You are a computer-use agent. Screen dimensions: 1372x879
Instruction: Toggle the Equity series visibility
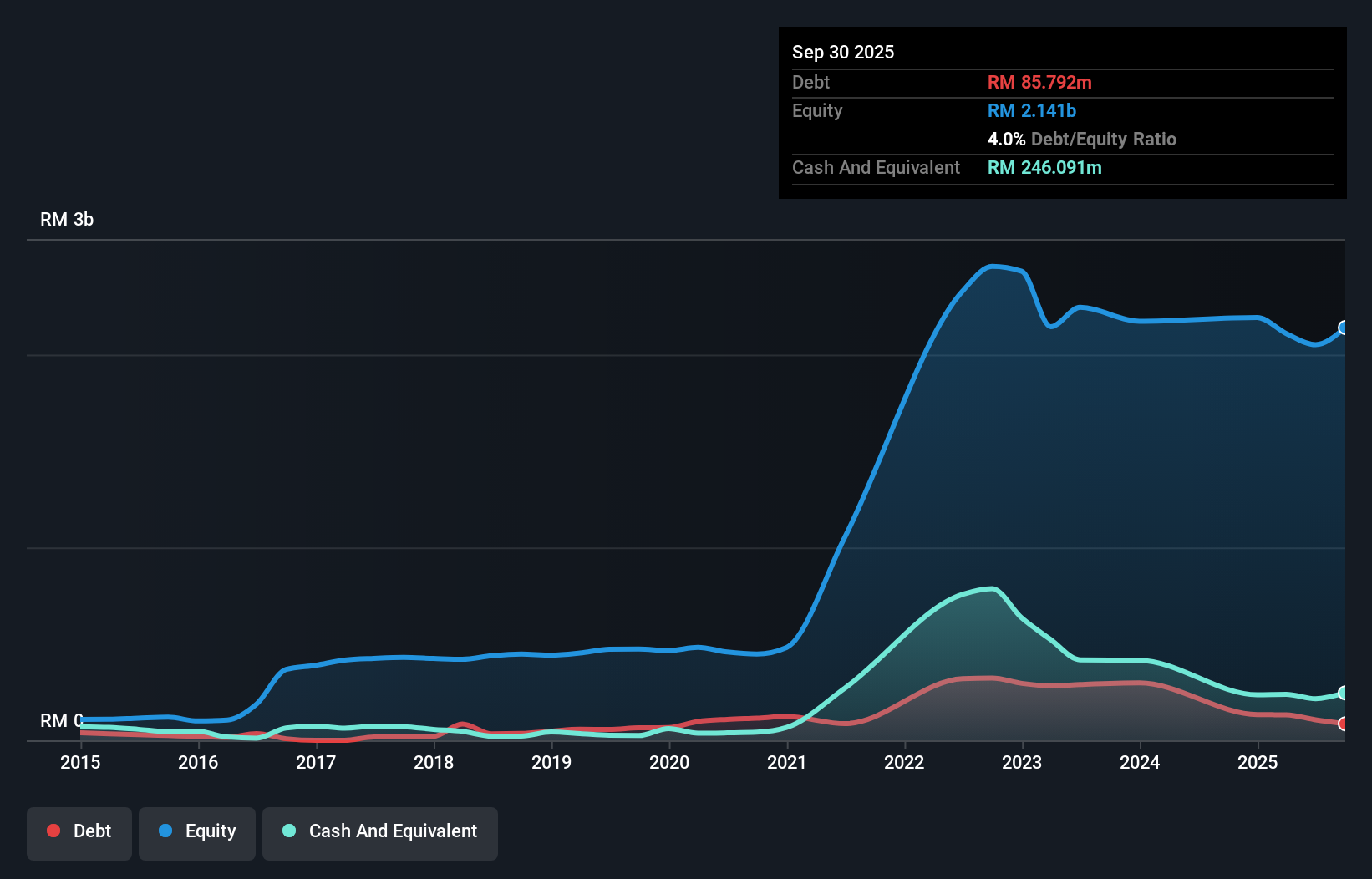coord(196,832)
